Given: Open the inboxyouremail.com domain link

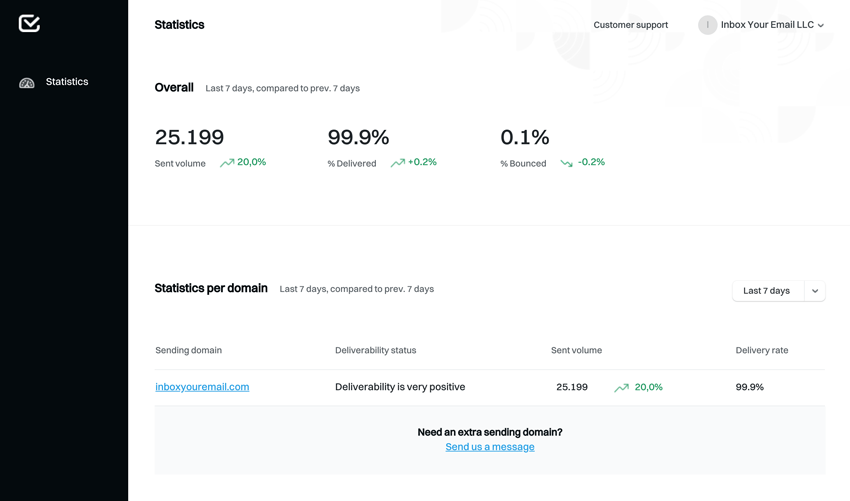Looking at the screenshot, I should [202, 387].
